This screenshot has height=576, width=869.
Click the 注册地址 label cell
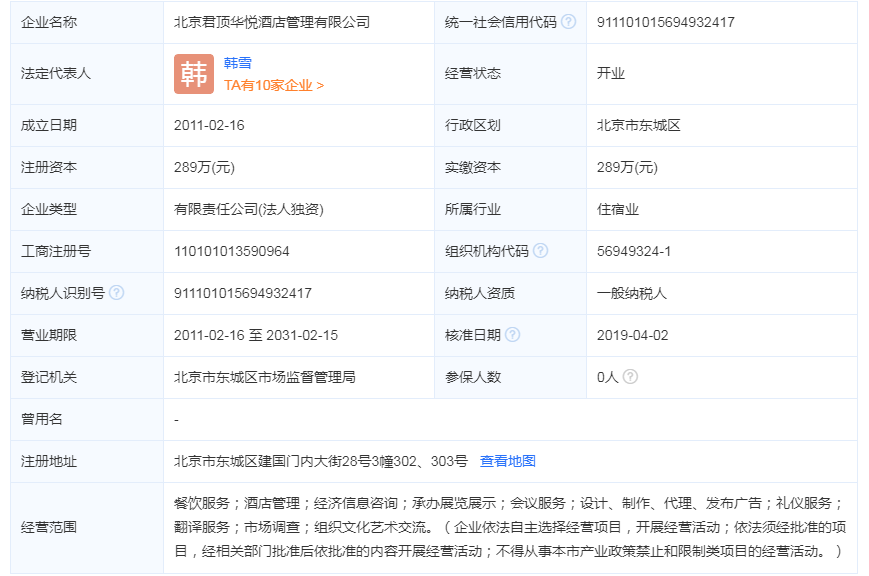[x=87, y=461]
